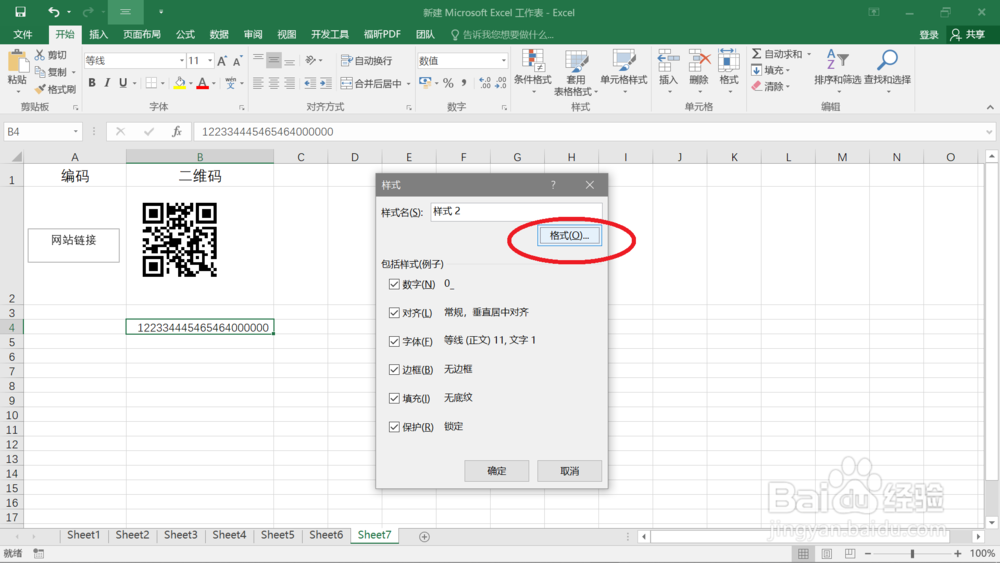Toggle Italic formatting
The image size is (1000, 563).
[107, 83]
